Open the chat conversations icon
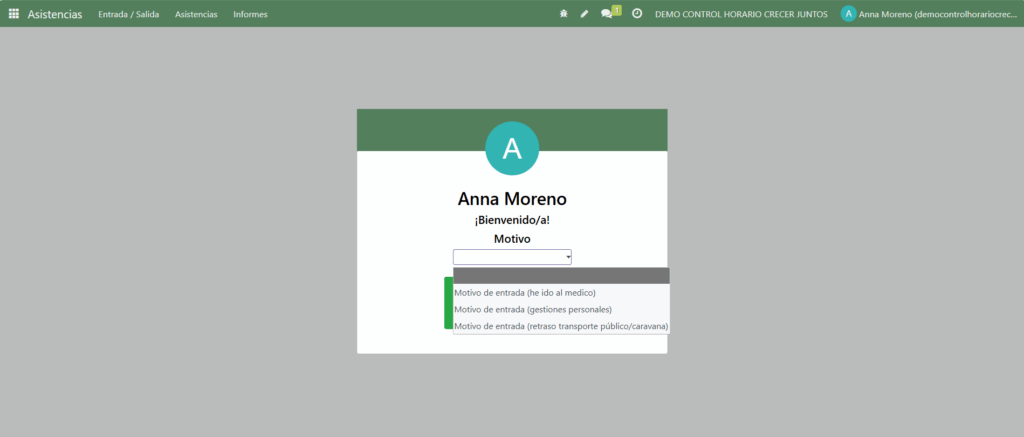The image size is (1024, 437). (x=606, y=14)
